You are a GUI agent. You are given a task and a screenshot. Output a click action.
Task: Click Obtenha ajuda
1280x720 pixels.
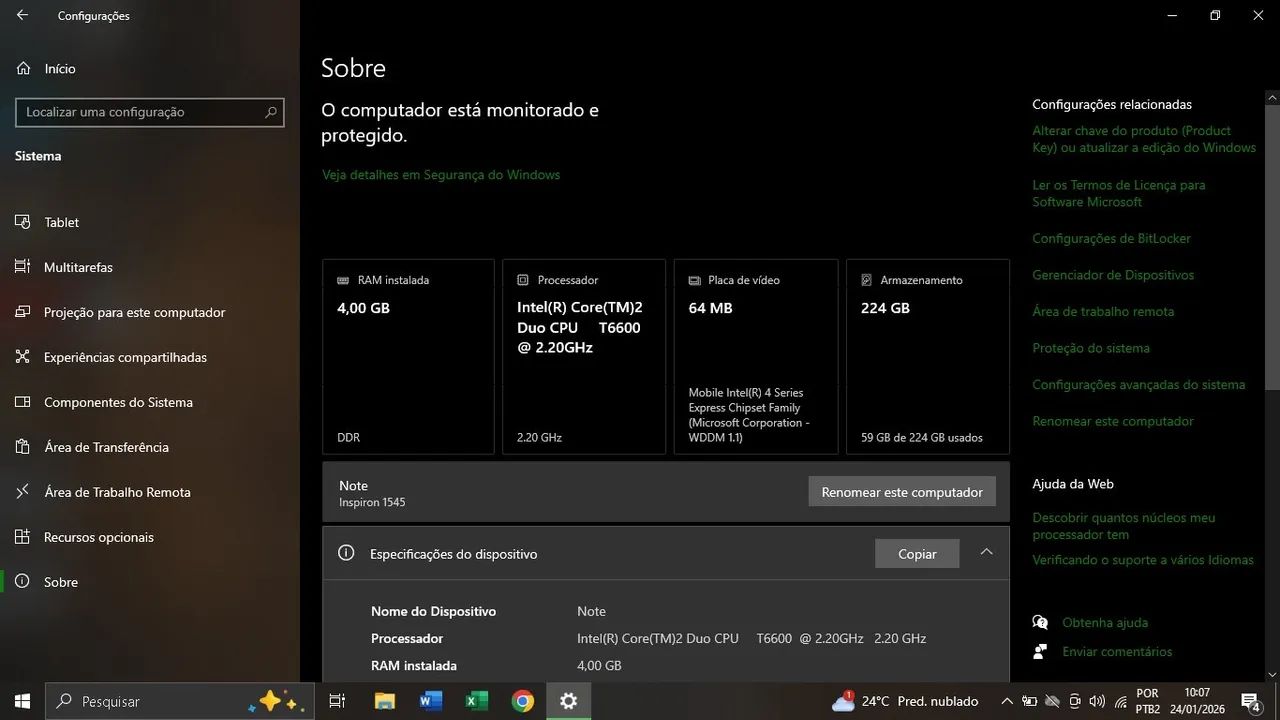pyautogui.click(x=1105, y=622)
